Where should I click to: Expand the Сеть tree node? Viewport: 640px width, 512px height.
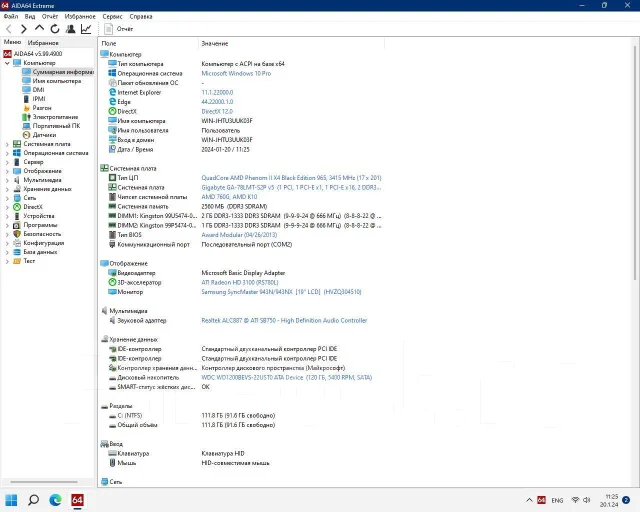[7, 198]
